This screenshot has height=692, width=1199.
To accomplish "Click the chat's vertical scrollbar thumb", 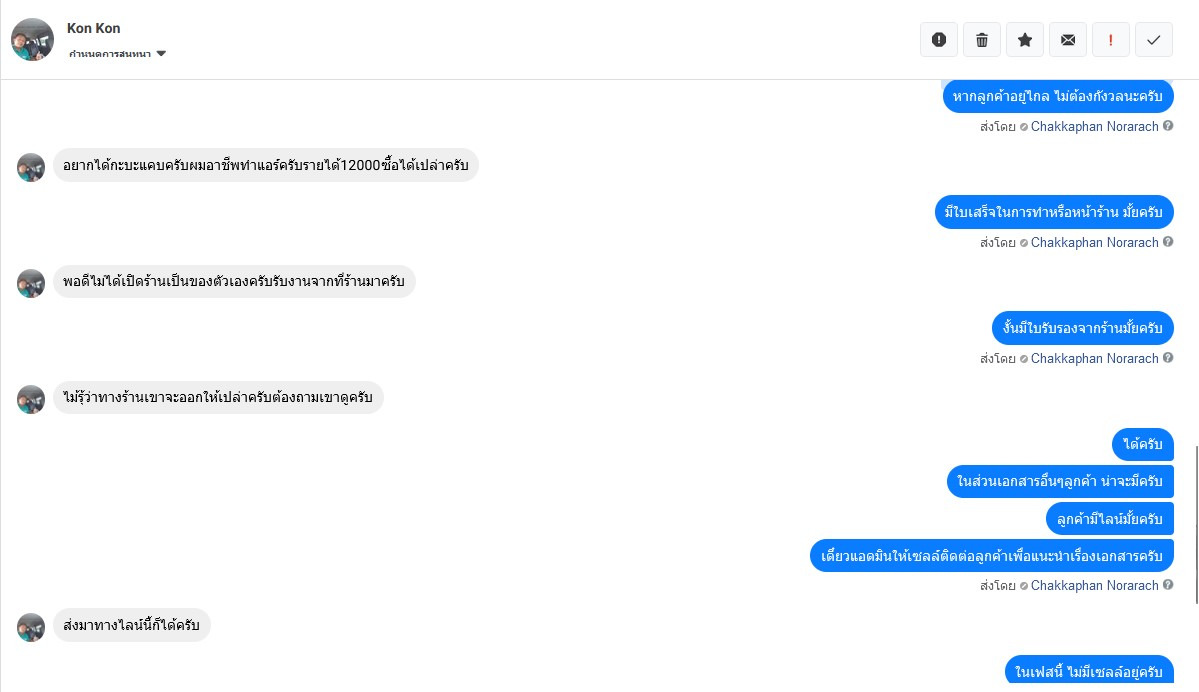I will point(1196,526).
